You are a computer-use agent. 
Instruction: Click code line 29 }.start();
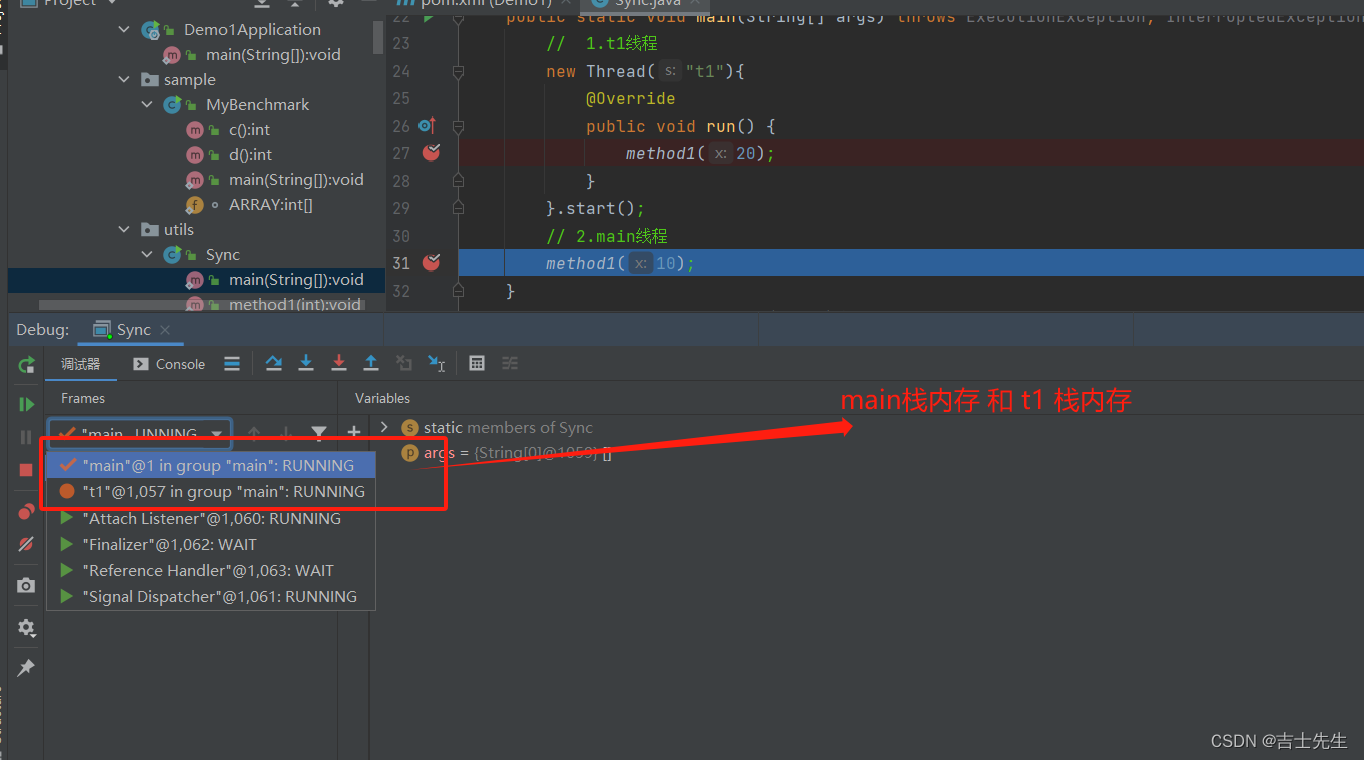(595, 209)
